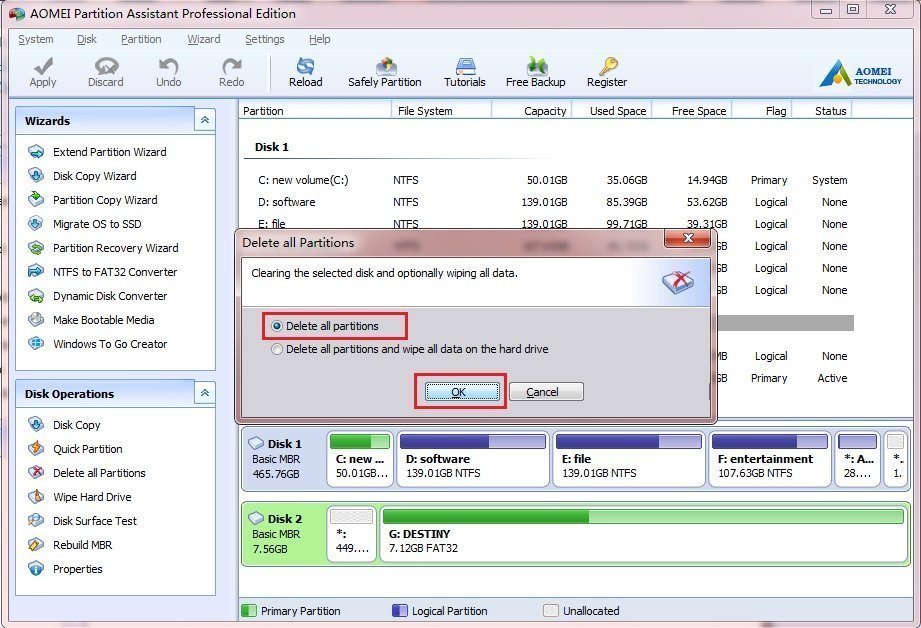
Task: Sort by the Free Space column header
Action: (691, 110)
